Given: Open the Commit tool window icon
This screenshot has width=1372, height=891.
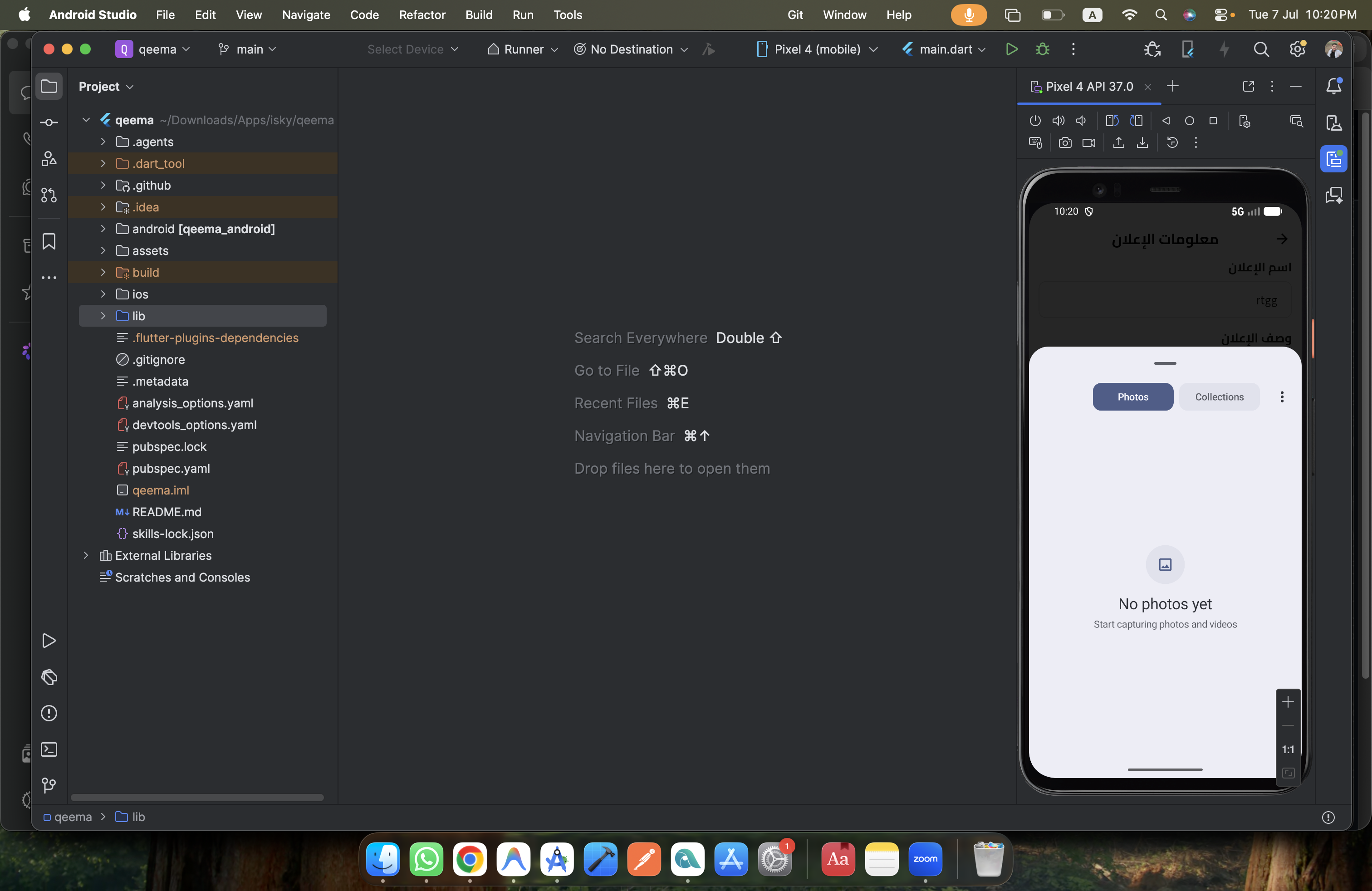Looking at the screenshot, I should [x=49, y=122].
